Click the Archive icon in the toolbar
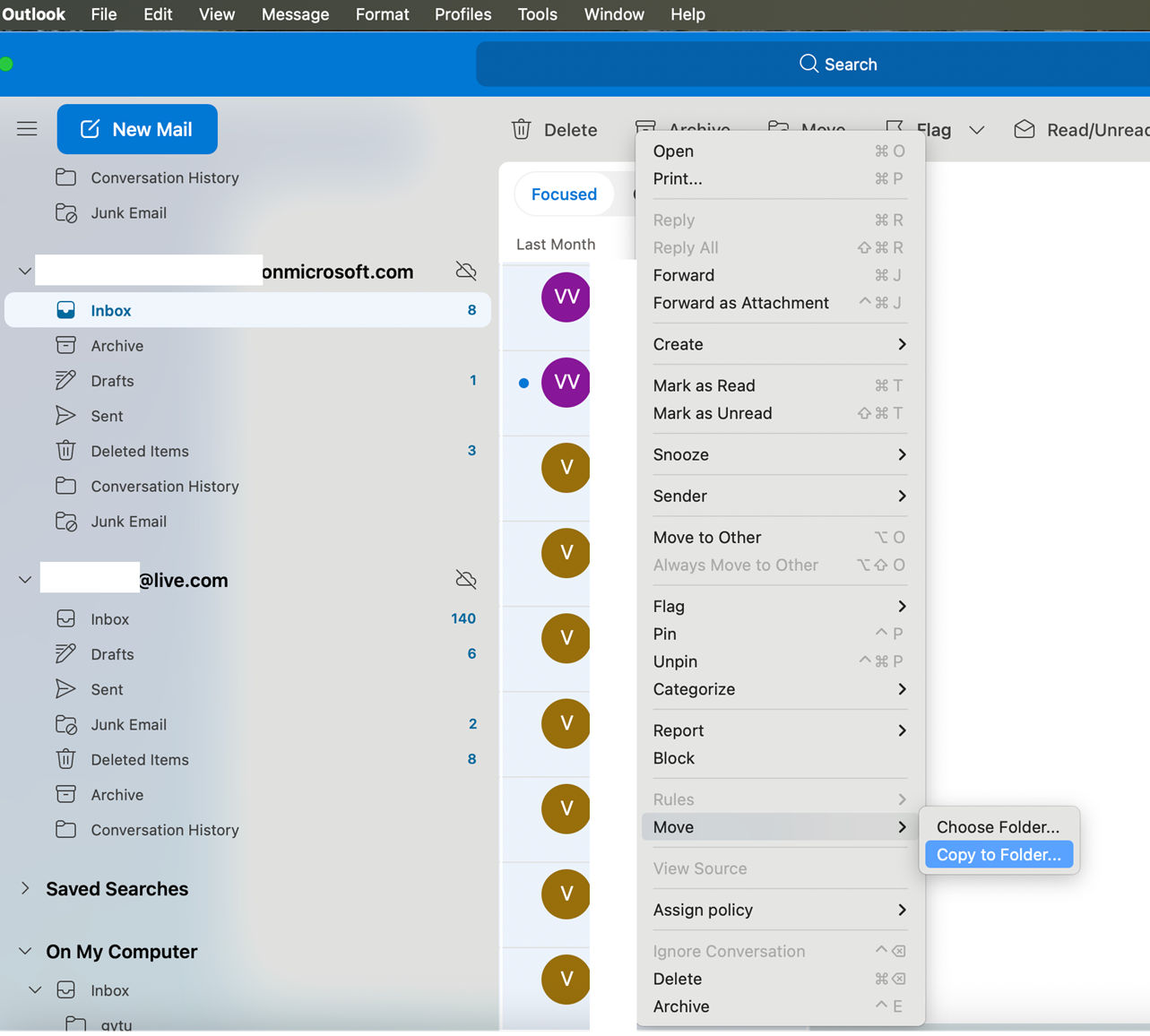 pyautogui.click(x=644, y=127)
